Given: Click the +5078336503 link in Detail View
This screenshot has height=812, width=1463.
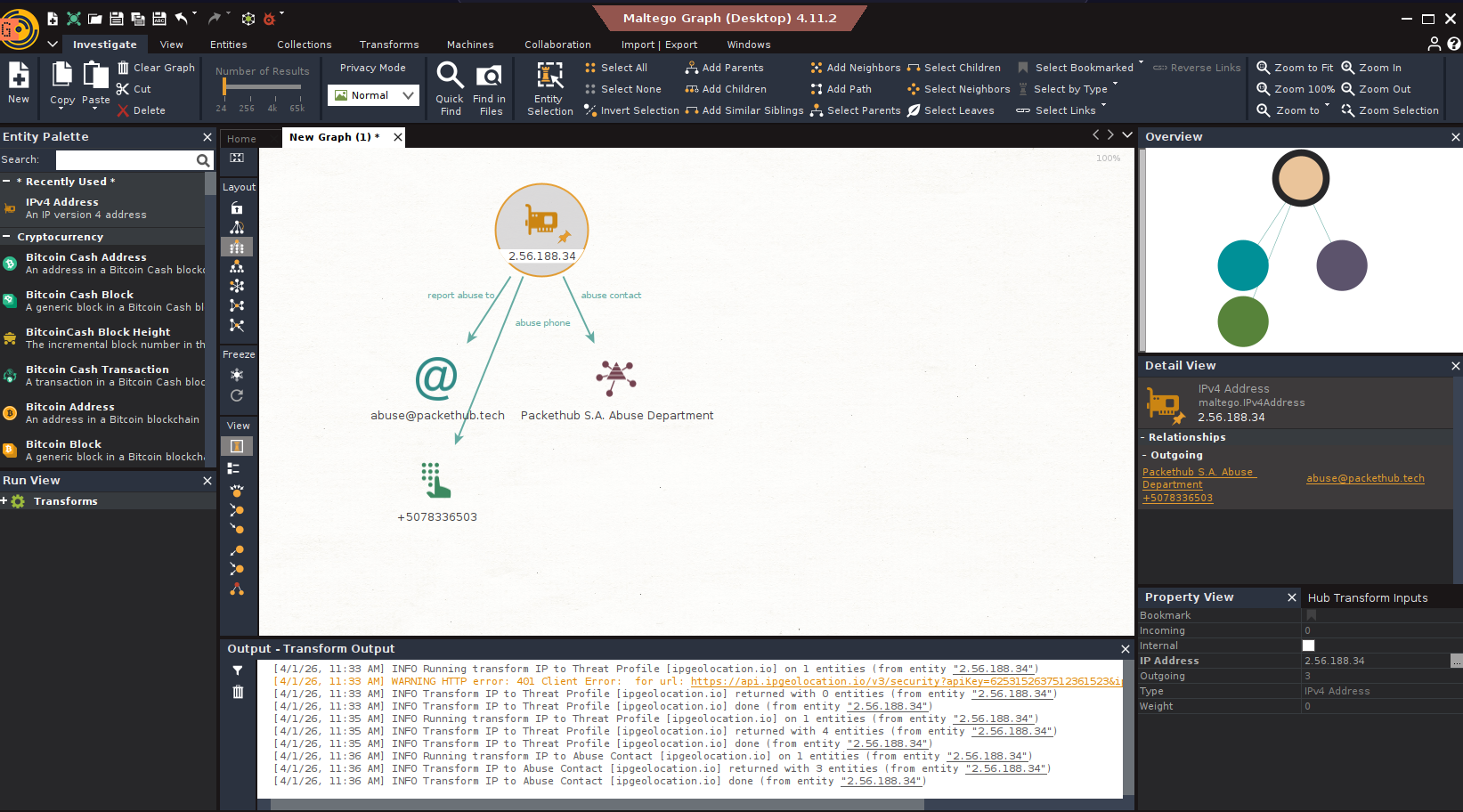Looking at the screenshot, I should 1177,498.
